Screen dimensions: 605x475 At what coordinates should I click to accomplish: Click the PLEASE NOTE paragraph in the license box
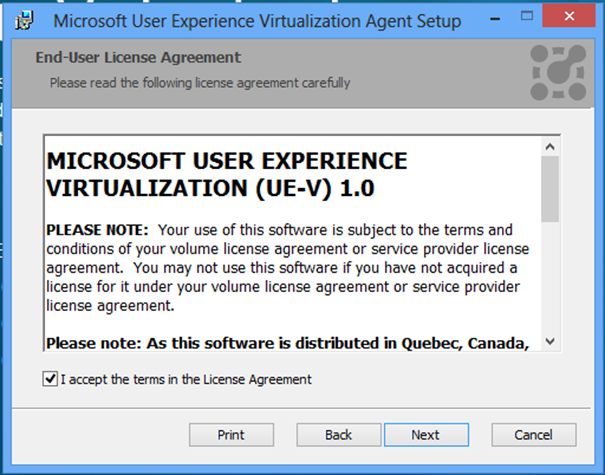[x=287, y=268]
